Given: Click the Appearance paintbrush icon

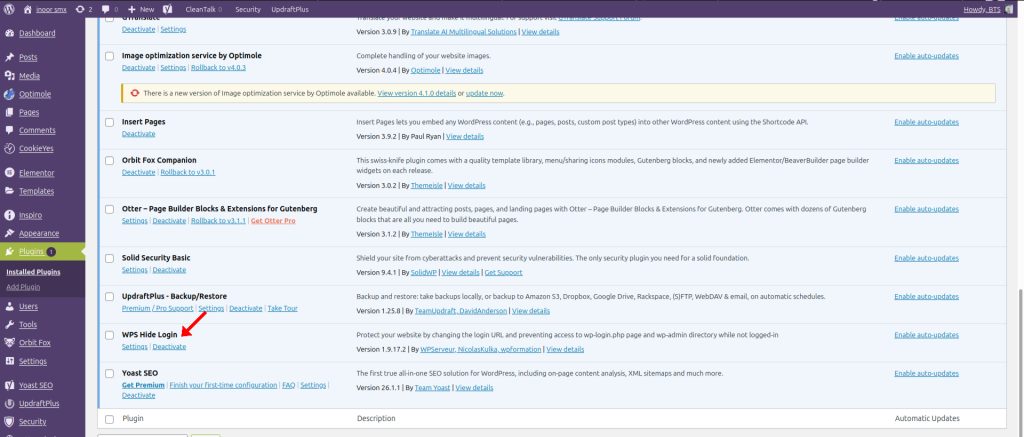Looking at the screenshot, I should coord(9,233).
